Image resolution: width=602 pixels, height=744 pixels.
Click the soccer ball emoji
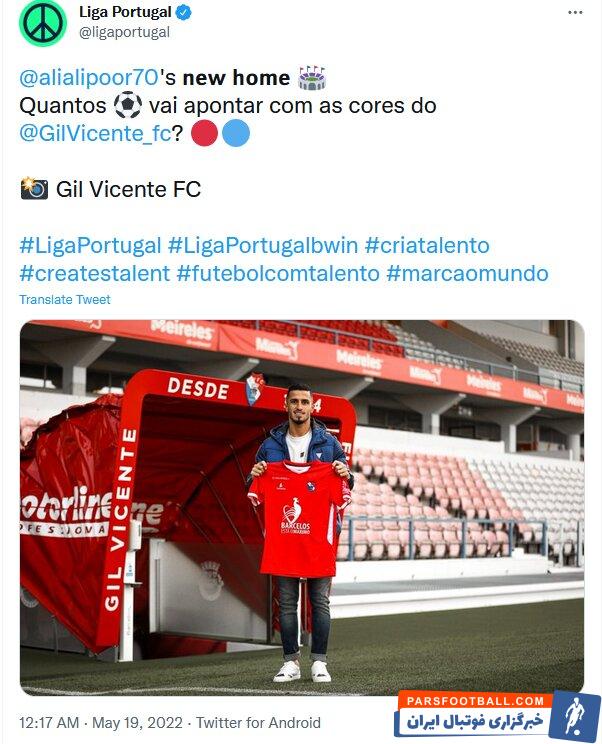[x=128, y=105]
